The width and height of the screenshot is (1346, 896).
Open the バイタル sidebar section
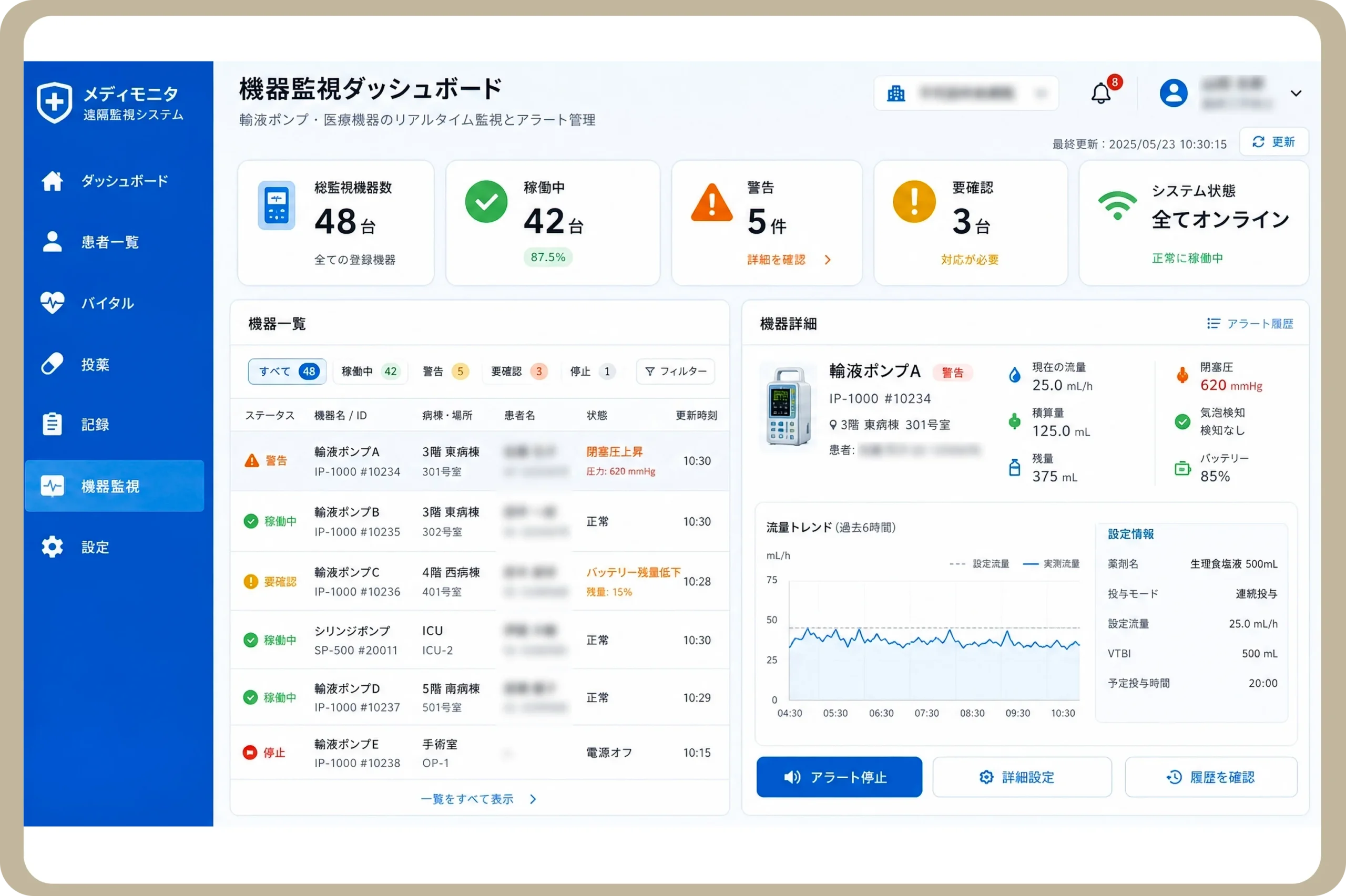tap(114, 303)
